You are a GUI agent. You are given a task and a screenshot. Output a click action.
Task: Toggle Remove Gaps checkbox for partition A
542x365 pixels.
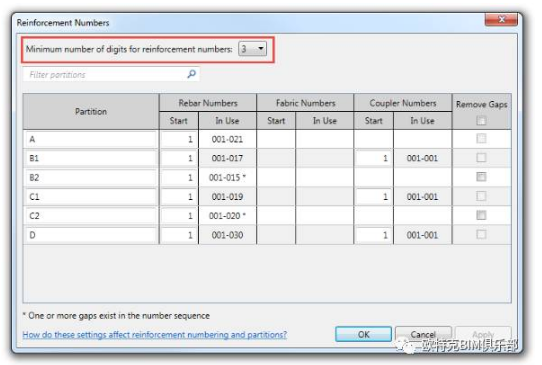[481, 139]
